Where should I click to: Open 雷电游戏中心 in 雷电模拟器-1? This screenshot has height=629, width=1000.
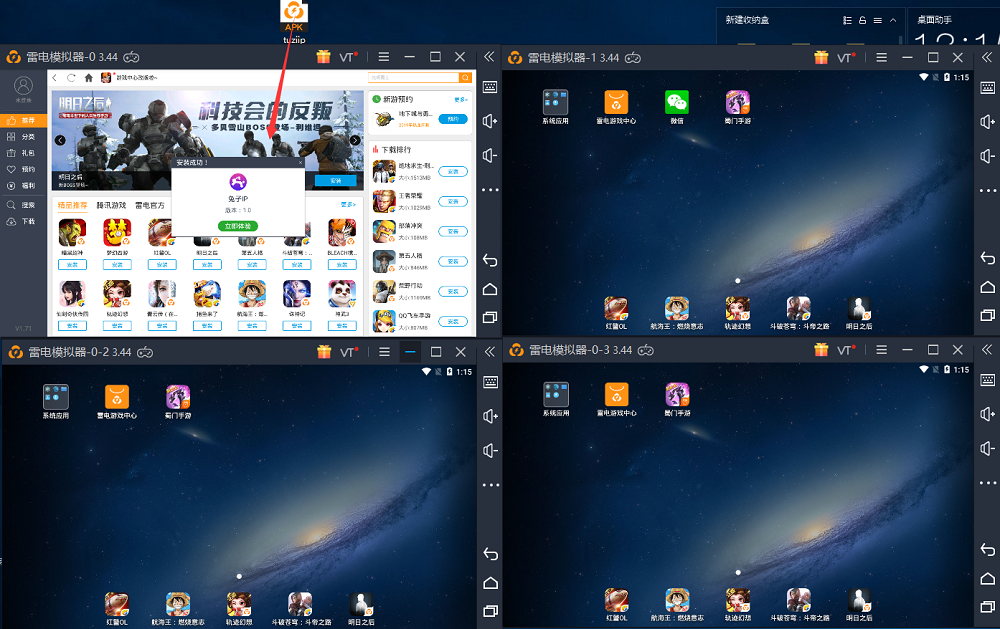[616, 107]
